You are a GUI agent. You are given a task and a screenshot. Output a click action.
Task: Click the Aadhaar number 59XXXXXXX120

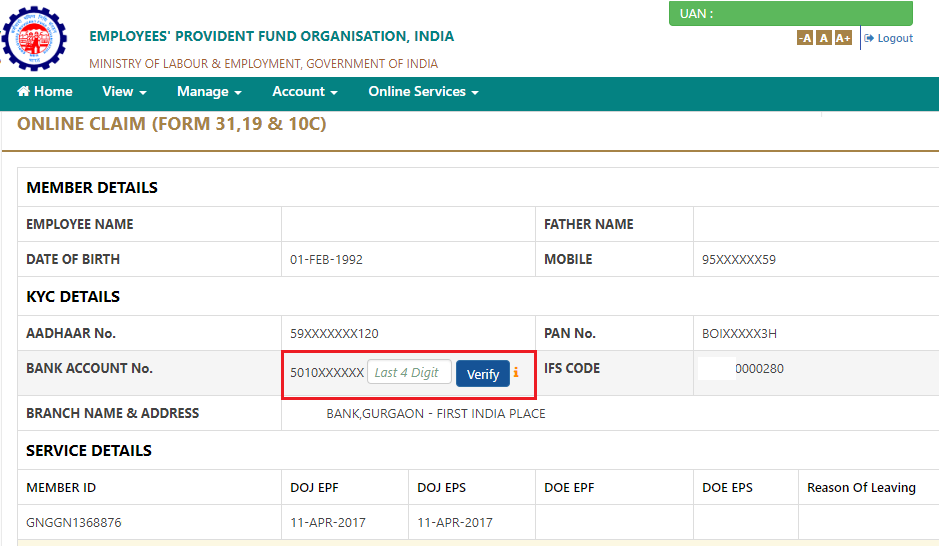[x=334, y=334]
